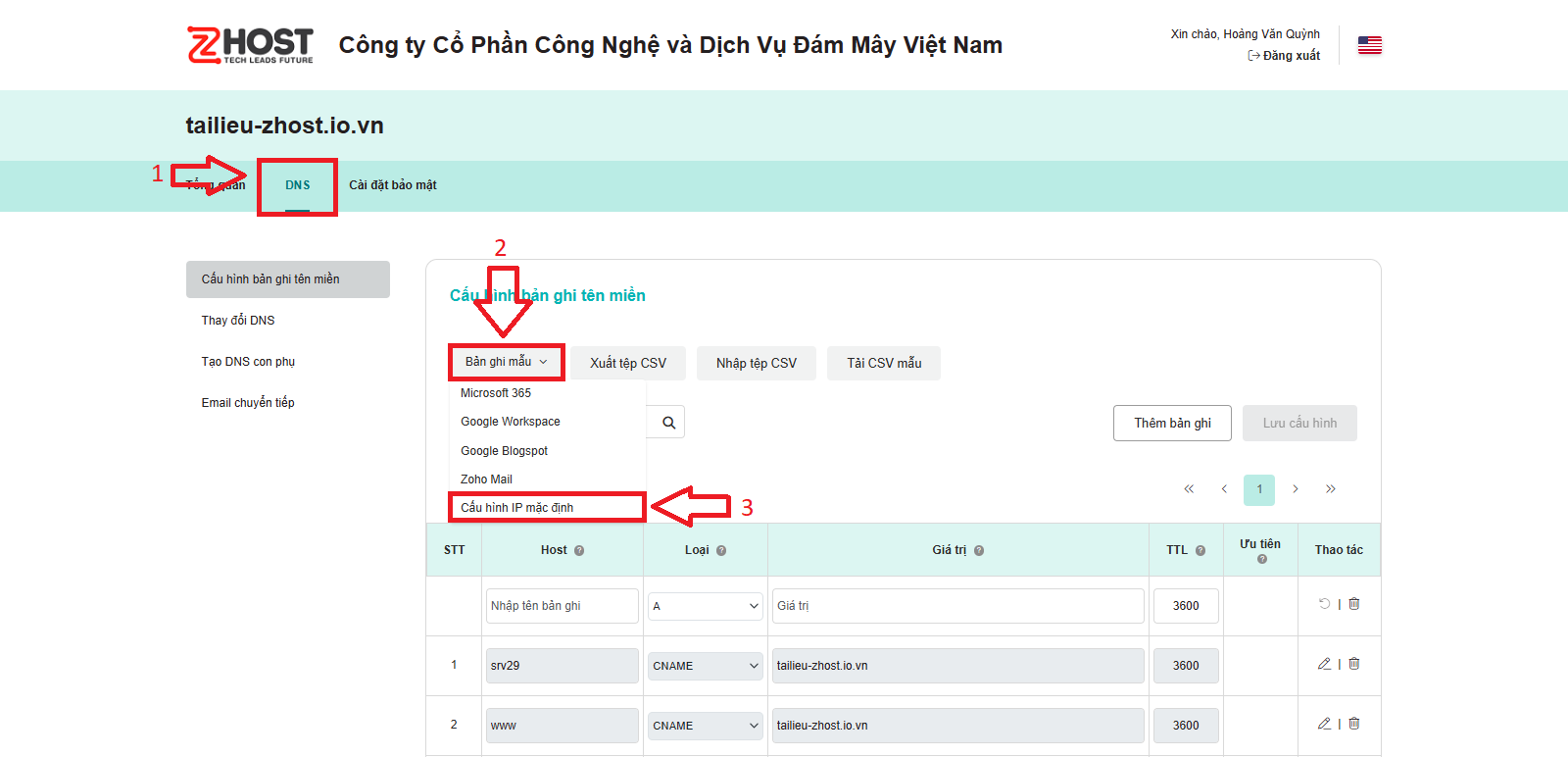This screenshot has width=1568, height=757.
Task: Click Xuất tệp CSV button
Action: 627,363
